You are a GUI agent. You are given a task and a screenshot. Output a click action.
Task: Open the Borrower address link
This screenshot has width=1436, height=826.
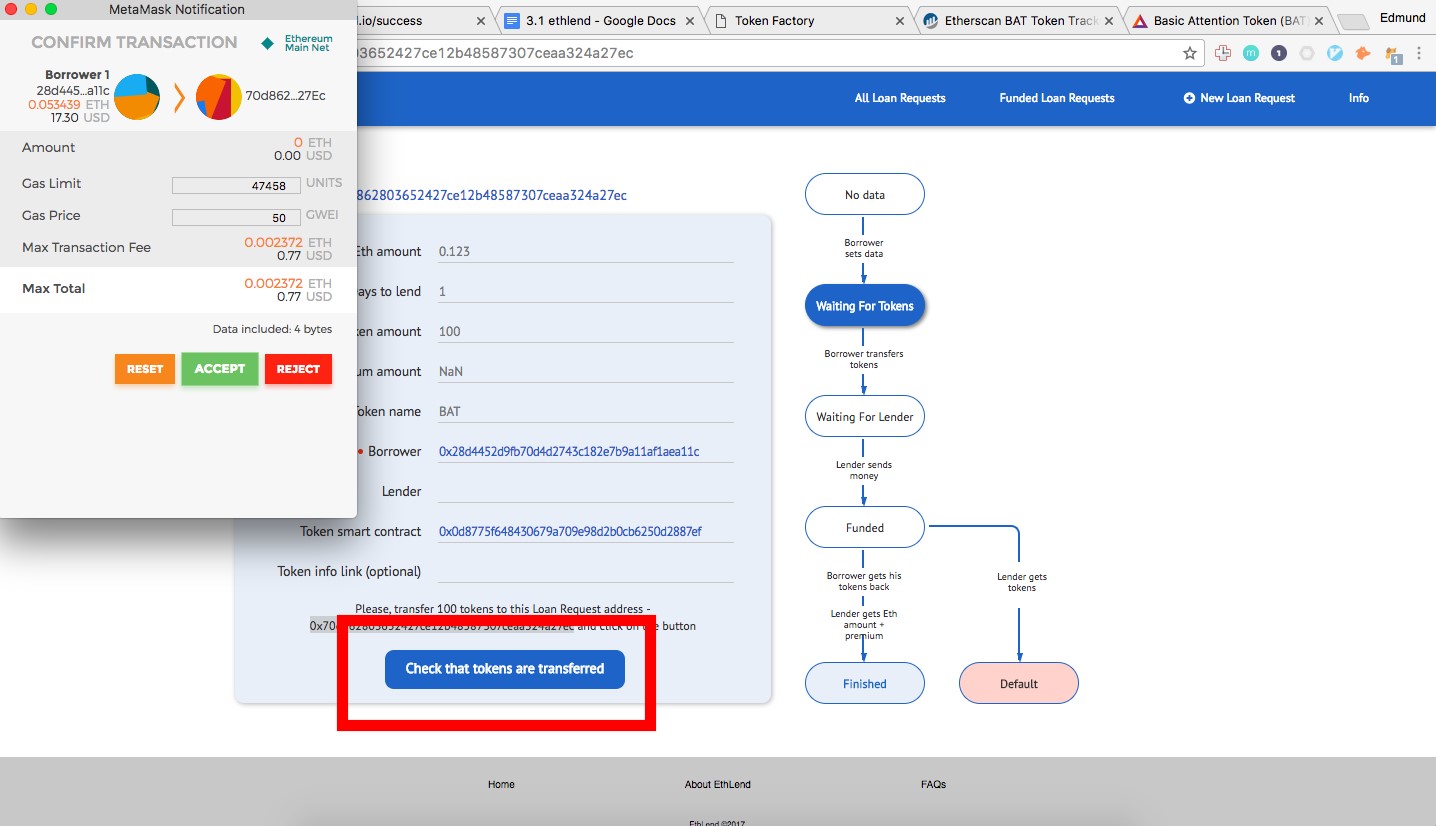(x=569, y=452)
